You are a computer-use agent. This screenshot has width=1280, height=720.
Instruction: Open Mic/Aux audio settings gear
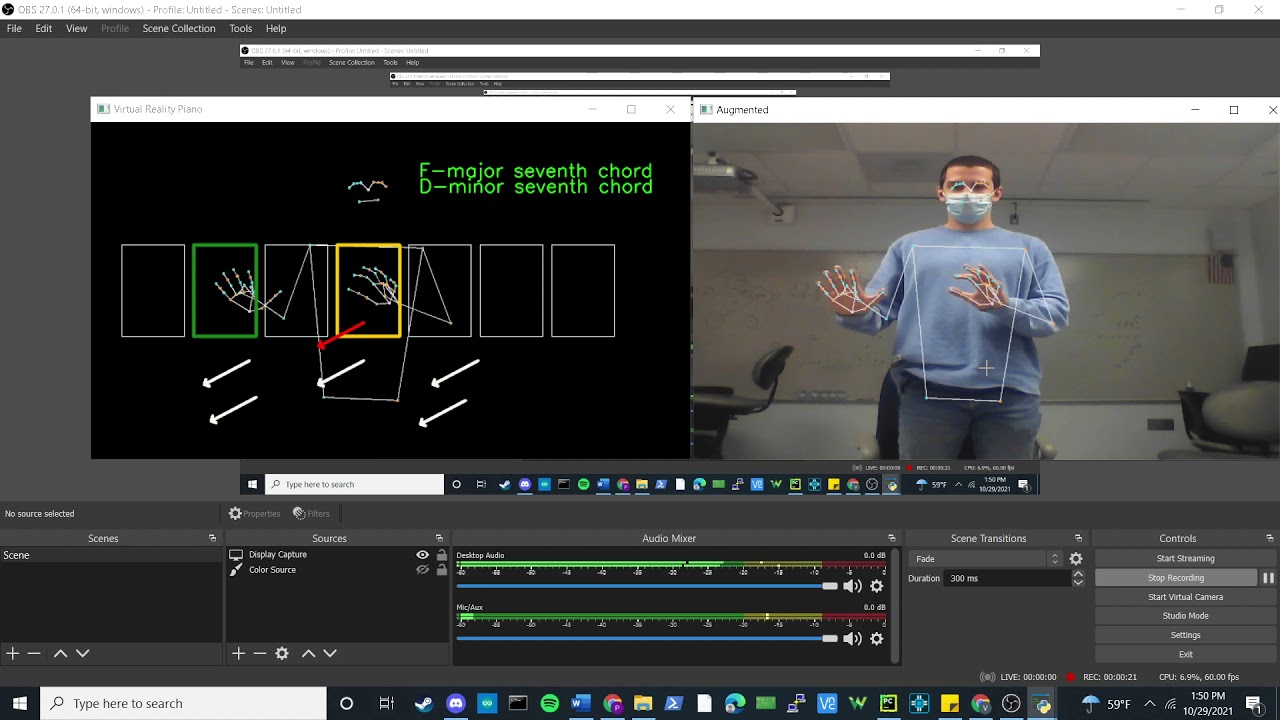pos(877,638)
